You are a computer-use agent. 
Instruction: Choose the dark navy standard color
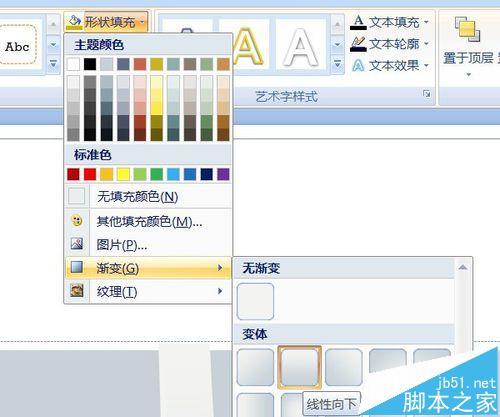click(207, 174)
